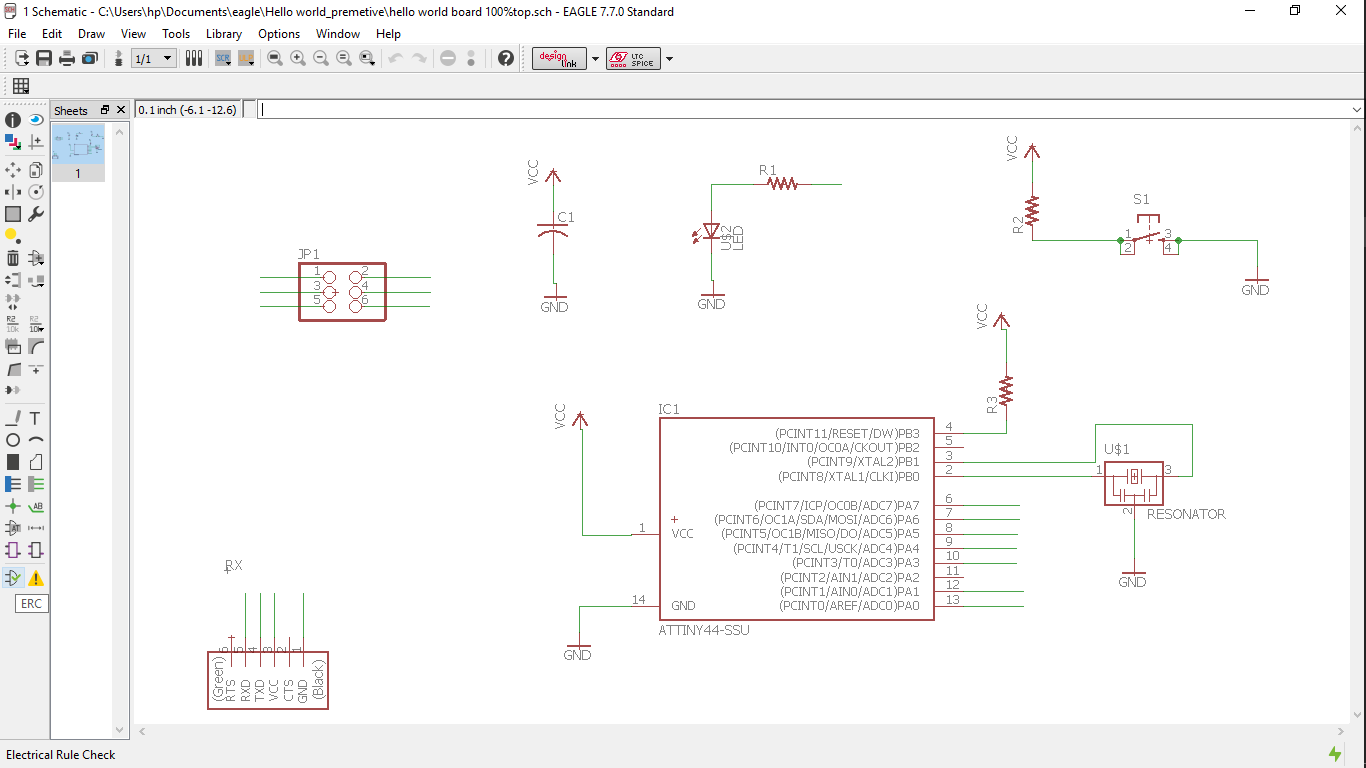The image size is (1366, 768).
Task: Open the View menu
Action: [133, 34]
